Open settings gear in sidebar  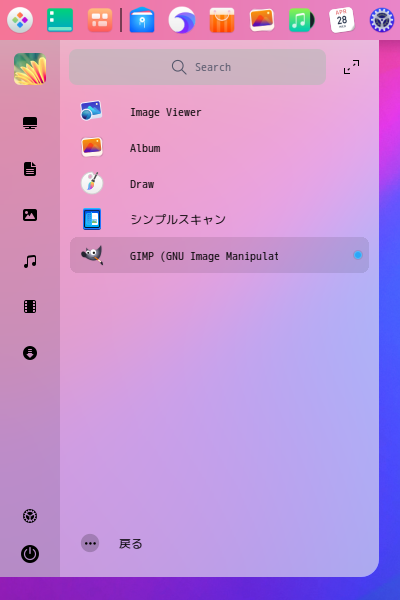30,516
